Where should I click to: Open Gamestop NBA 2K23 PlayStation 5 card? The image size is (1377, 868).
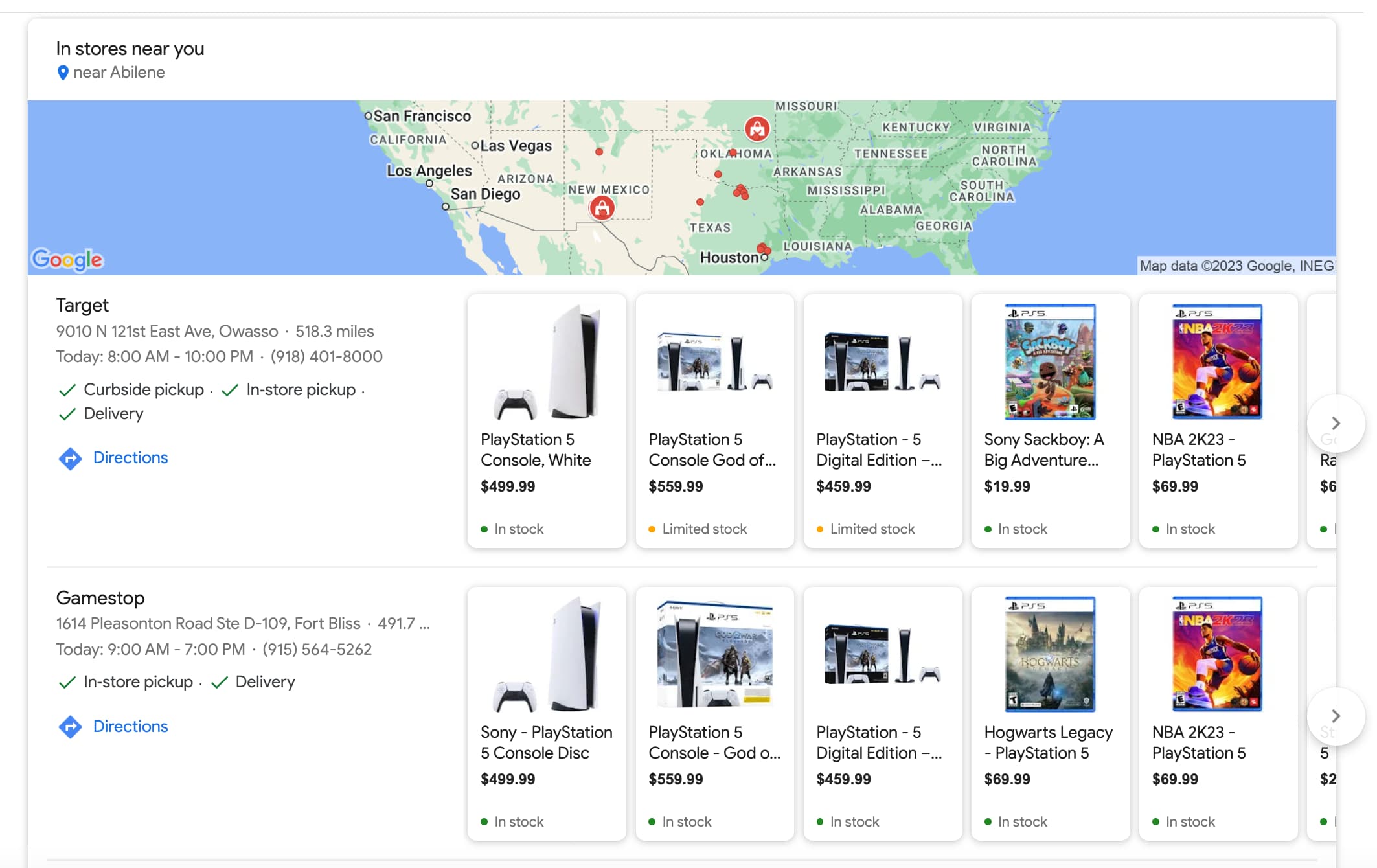[1218, 714]
